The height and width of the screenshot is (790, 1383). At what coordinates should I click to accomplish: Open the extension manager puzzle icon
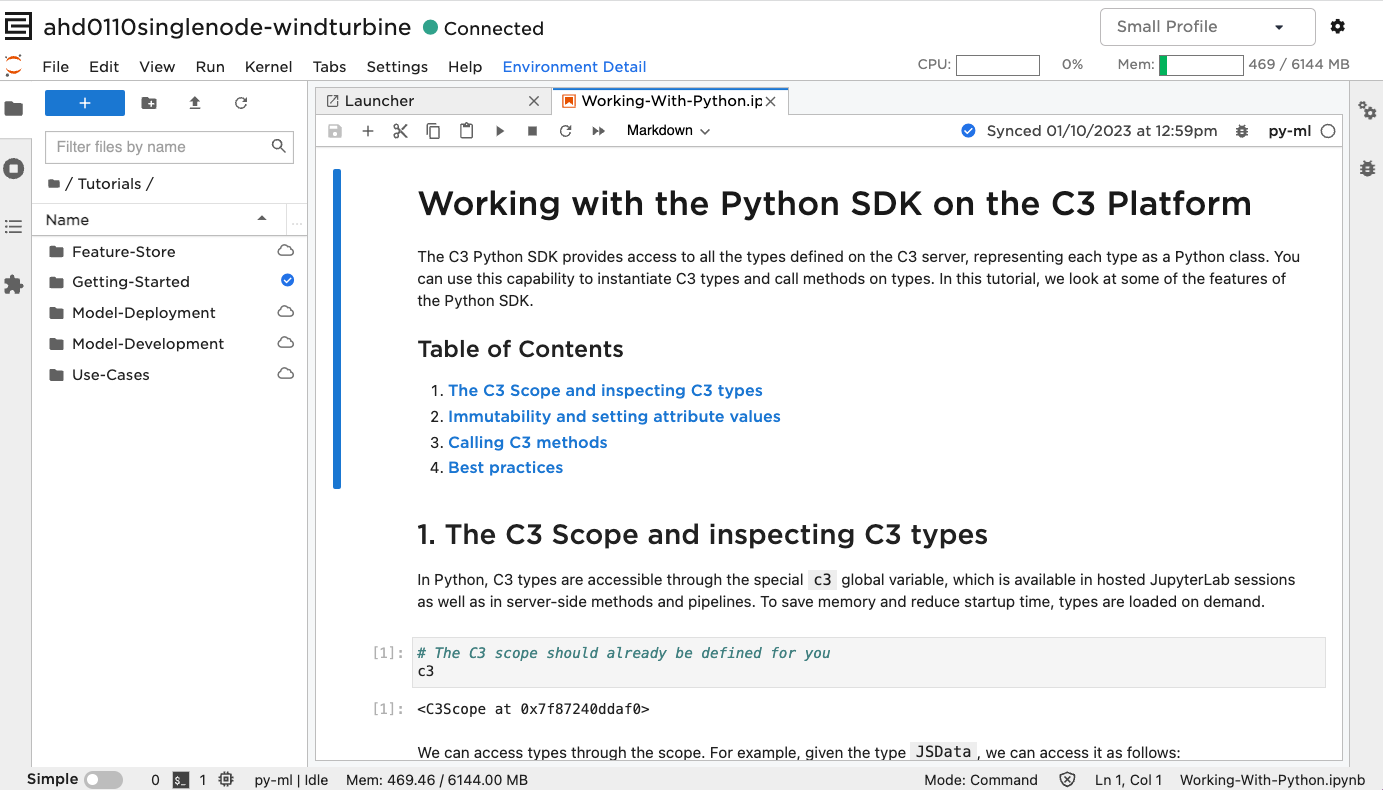pyautogui.click(x=14, y=285)
